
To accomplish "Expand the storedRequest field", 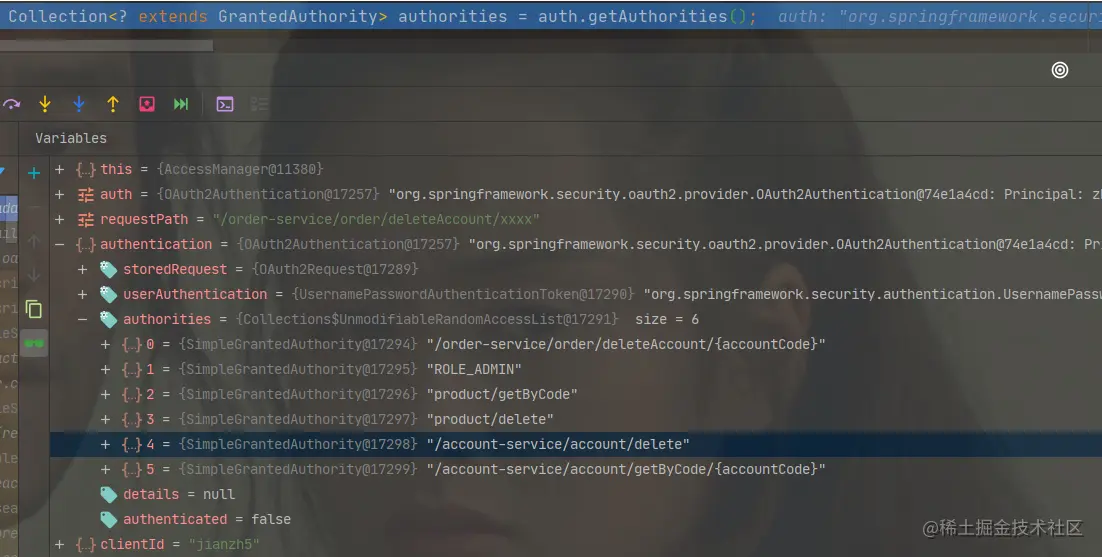I will coord(82,269).
